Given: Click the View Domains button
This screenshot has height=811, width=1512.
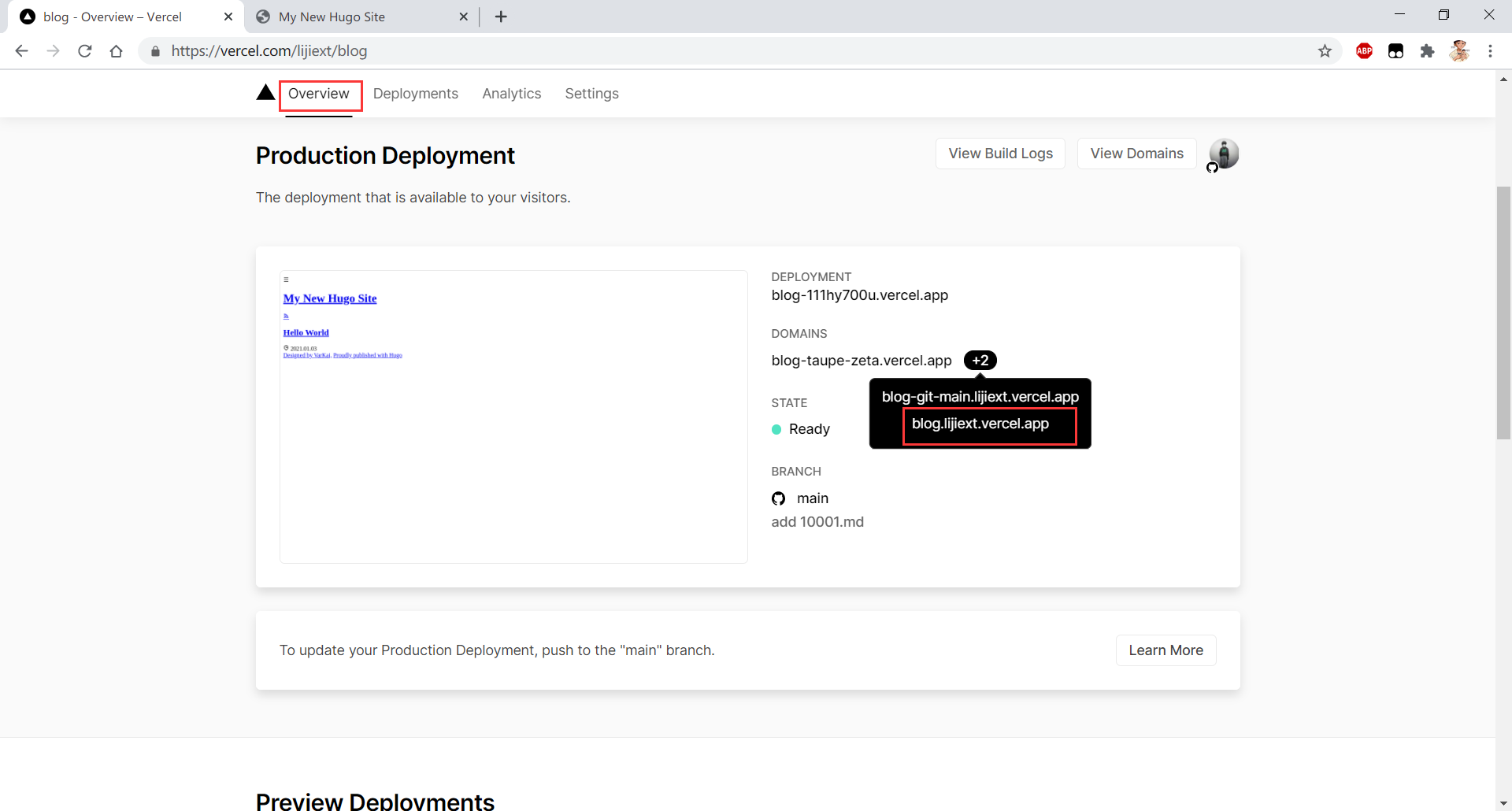Looking at the screenshot, I should [x=1136, y=154].
